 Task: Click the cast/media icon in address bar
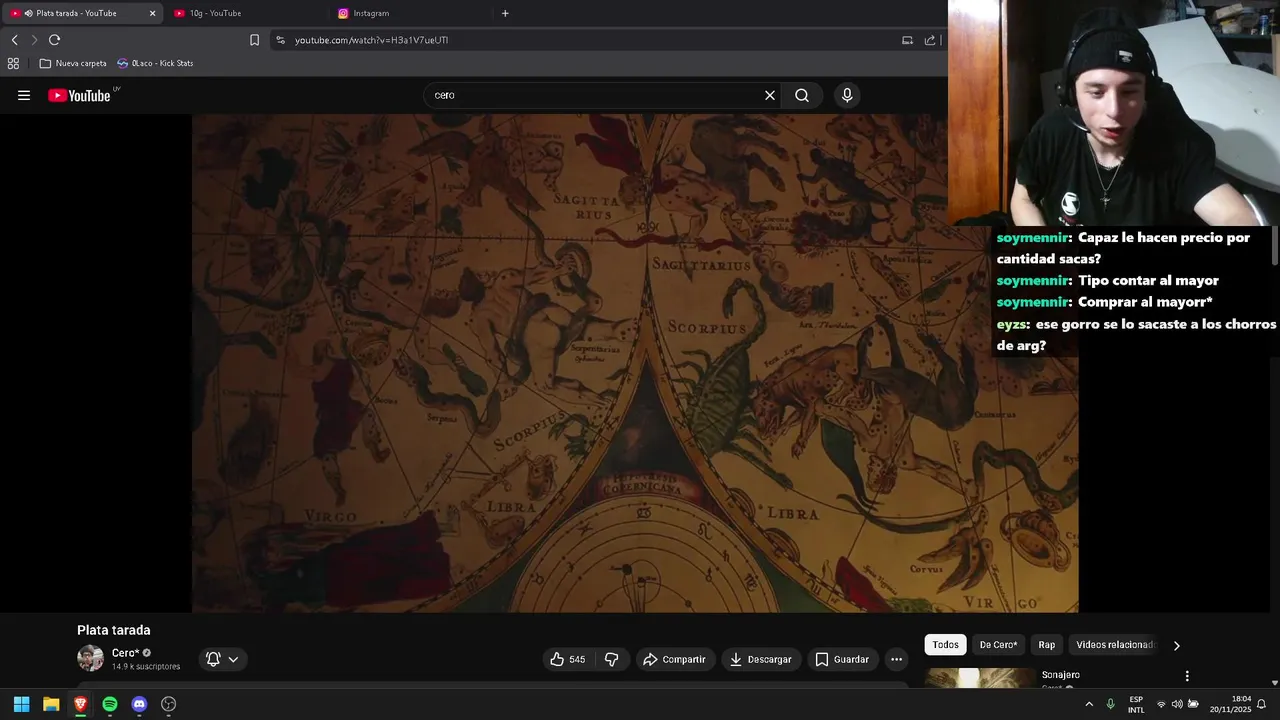tap(907, 40)
